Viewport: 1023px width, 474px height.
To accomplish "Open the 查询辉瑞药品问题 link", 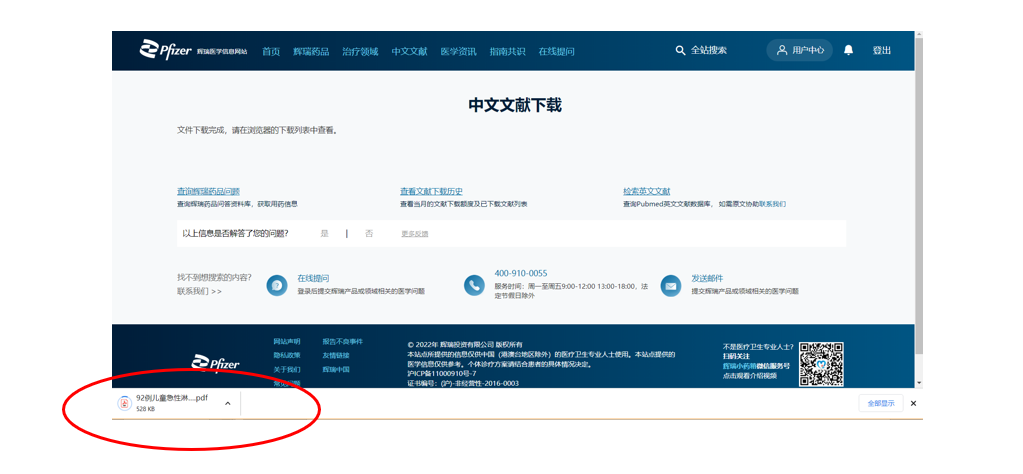I will [x=208, y=192].
